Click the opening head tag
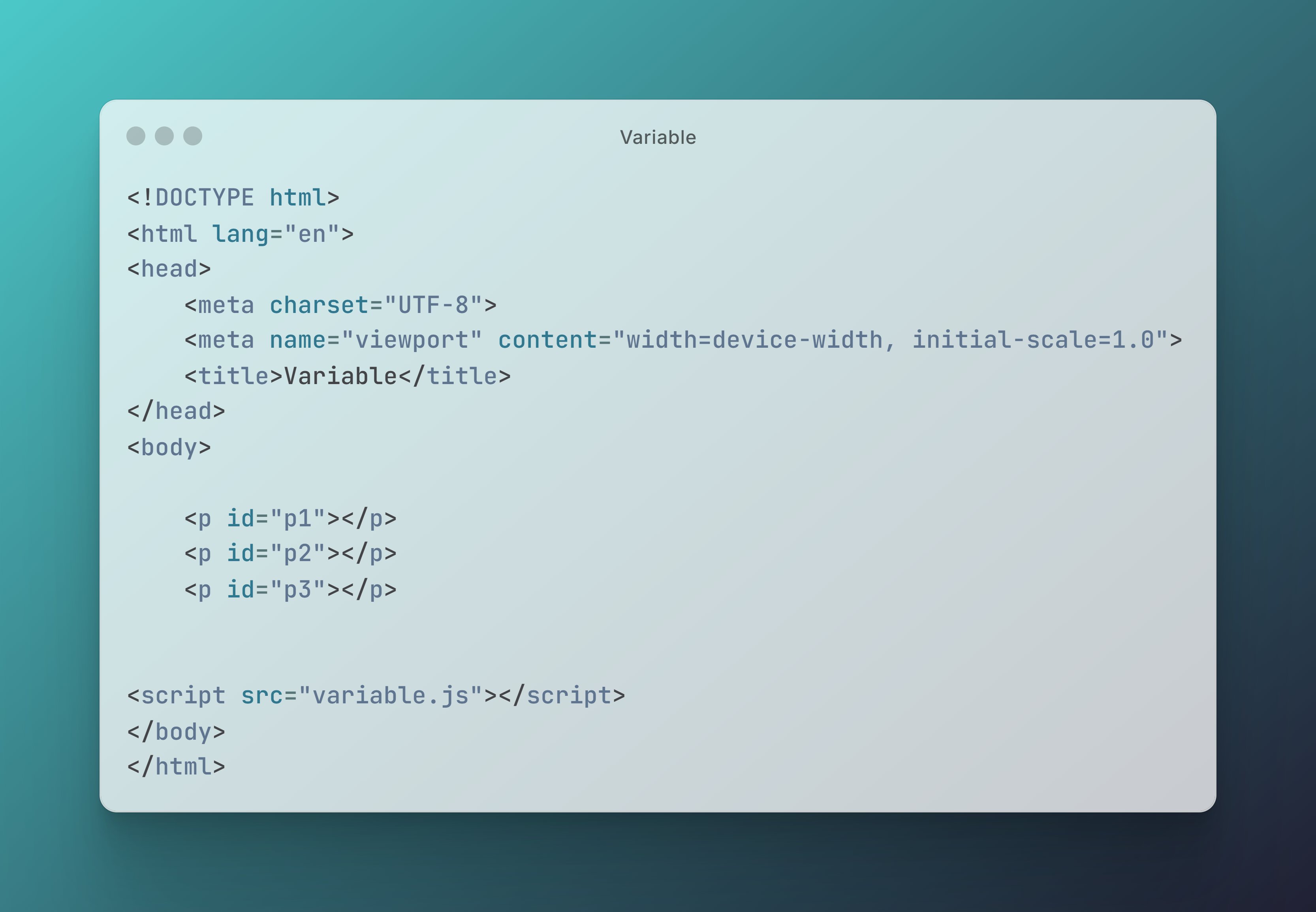This screenshot has height=912, width=1316. (169, 269)
